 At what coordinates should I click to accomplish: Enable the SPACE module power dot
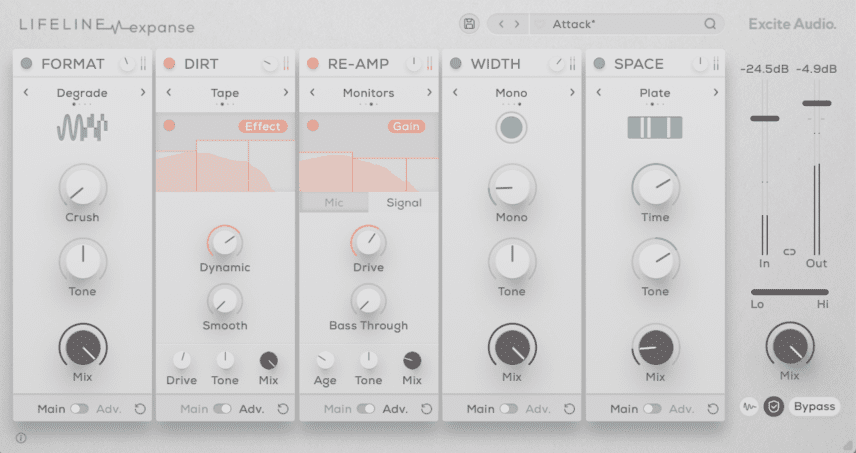point(599,63)
